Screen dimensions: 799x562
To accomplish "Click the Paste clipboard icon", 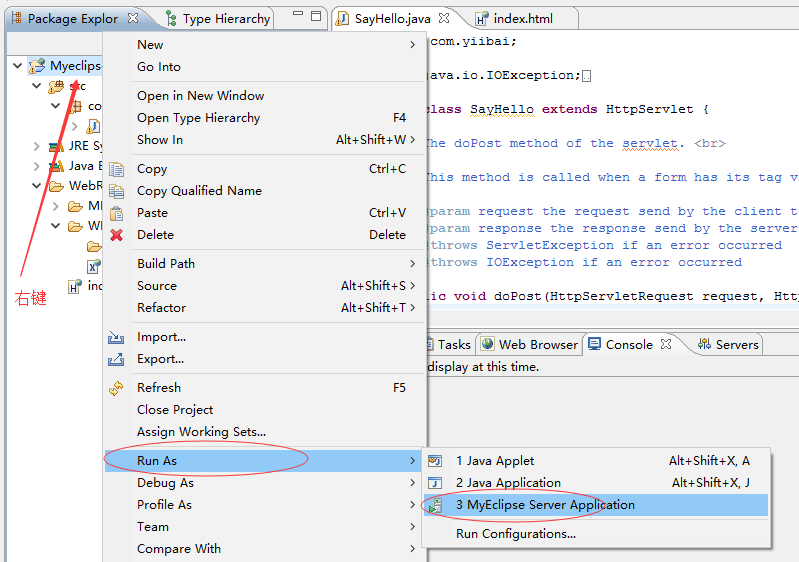I will tap(116, 213).
